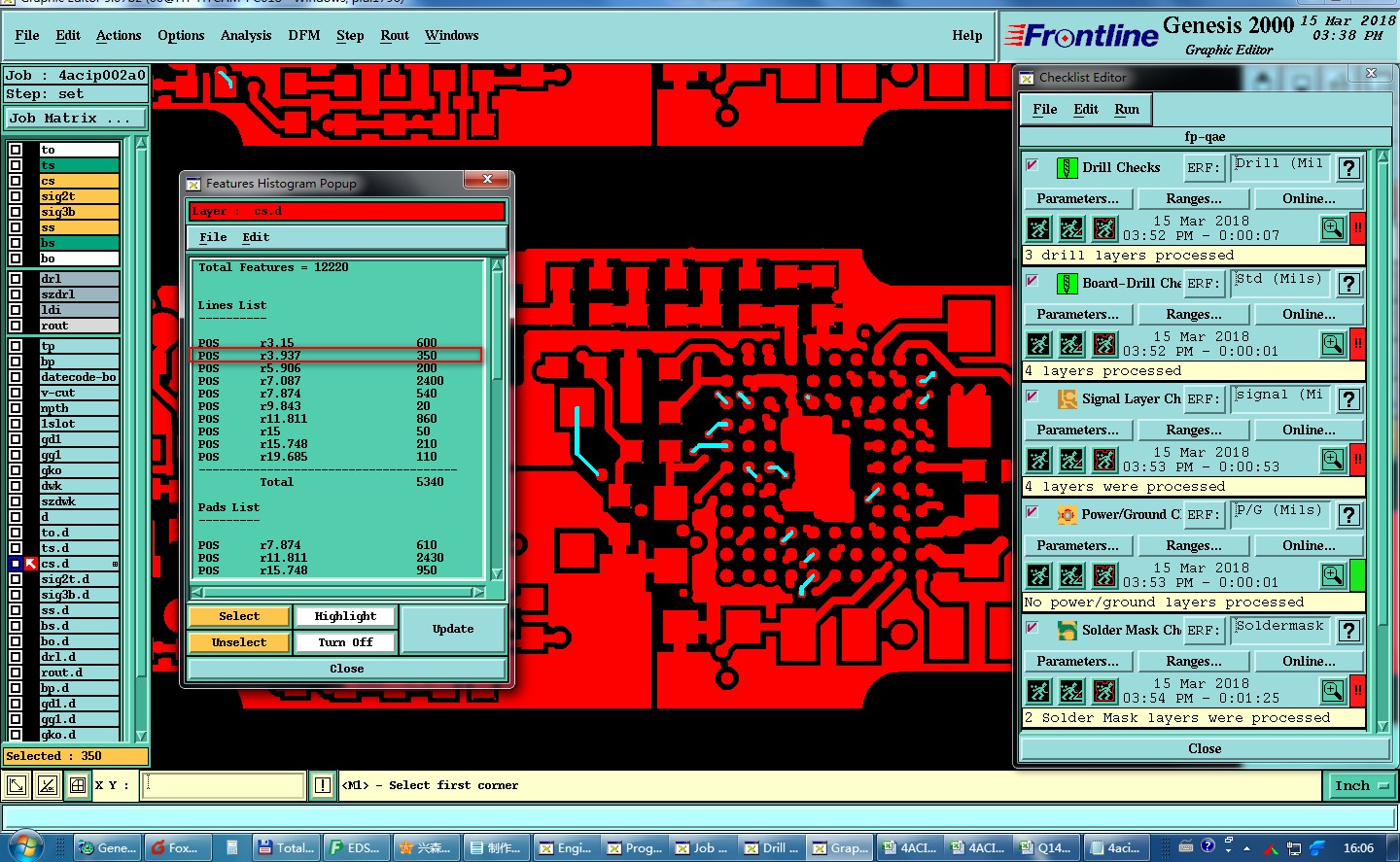Run the Drill Checks action on all features
Screen dimensions: 1400x862
point(1039,228)
